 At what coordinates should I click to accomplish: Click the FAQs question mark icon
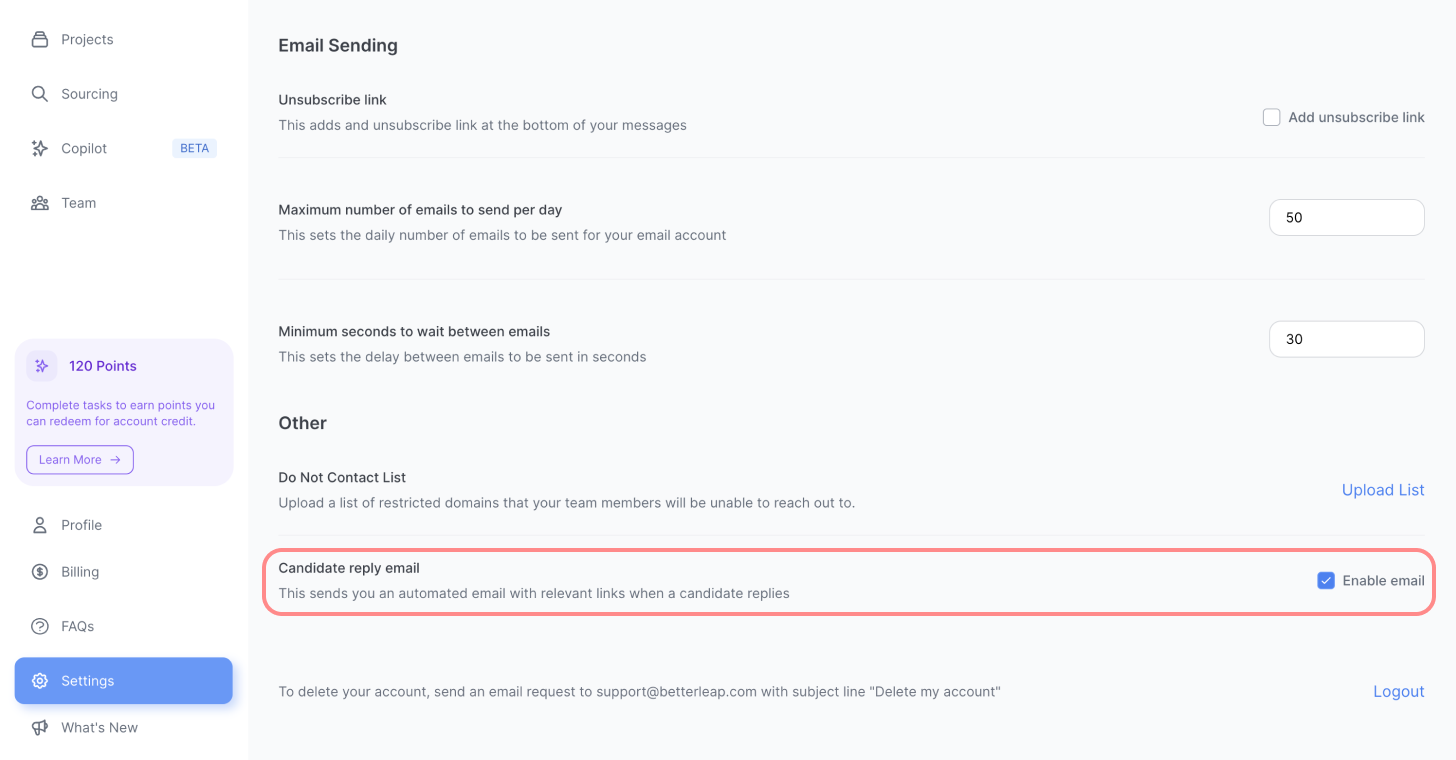click(x=40, y=626)
